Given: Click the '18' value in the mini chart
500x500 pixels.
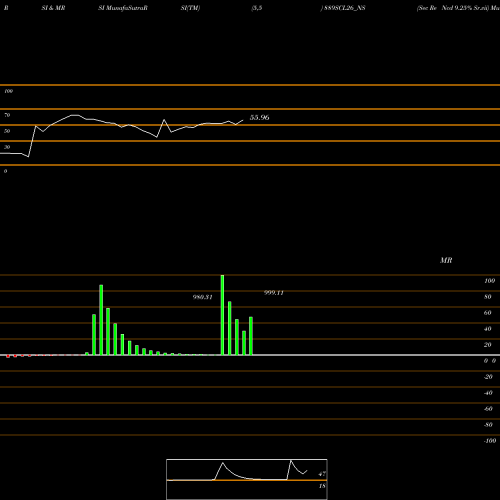Looking at the screenshot, I should click(x=322, y=486).
